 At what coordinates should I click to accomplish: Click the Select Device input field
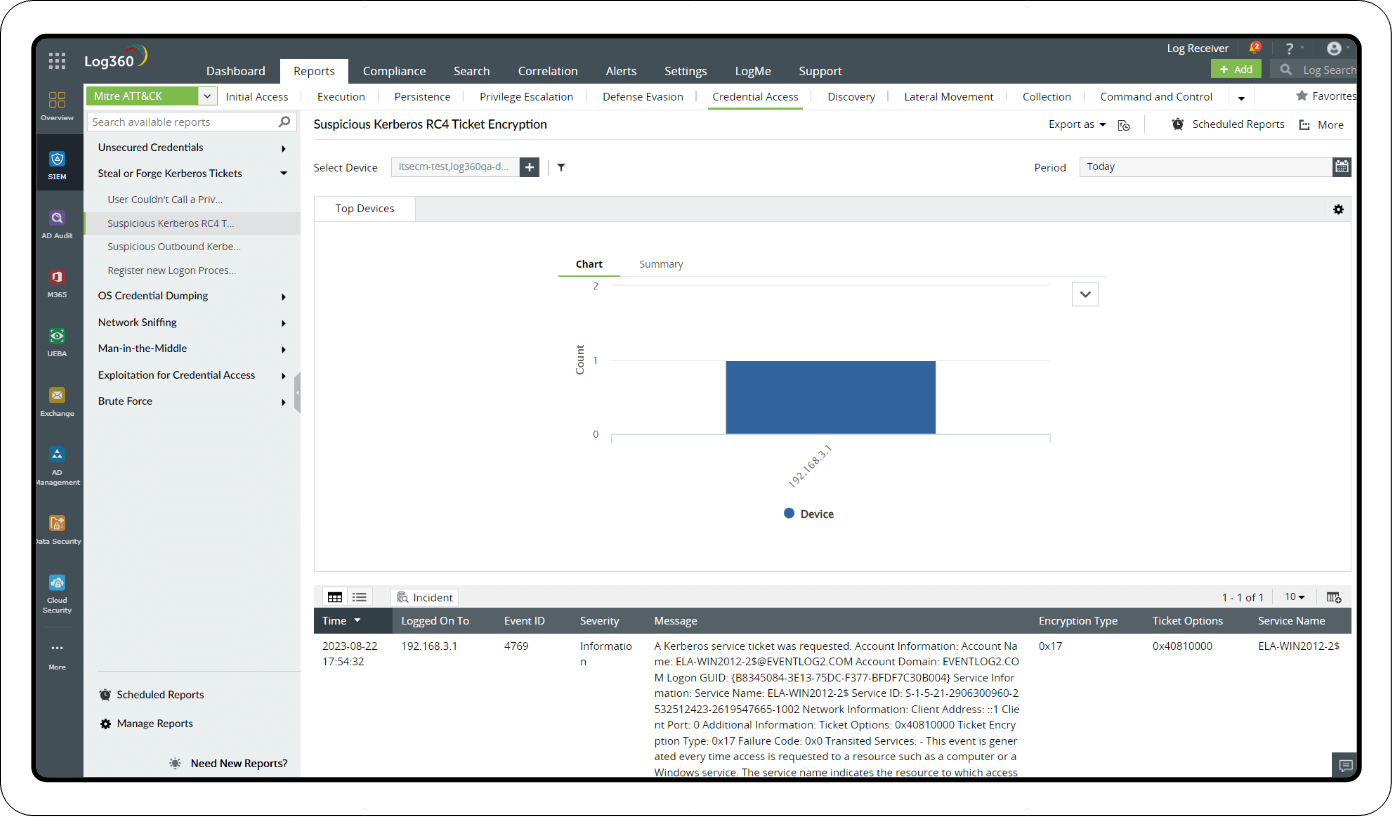[x=455, y=167]
